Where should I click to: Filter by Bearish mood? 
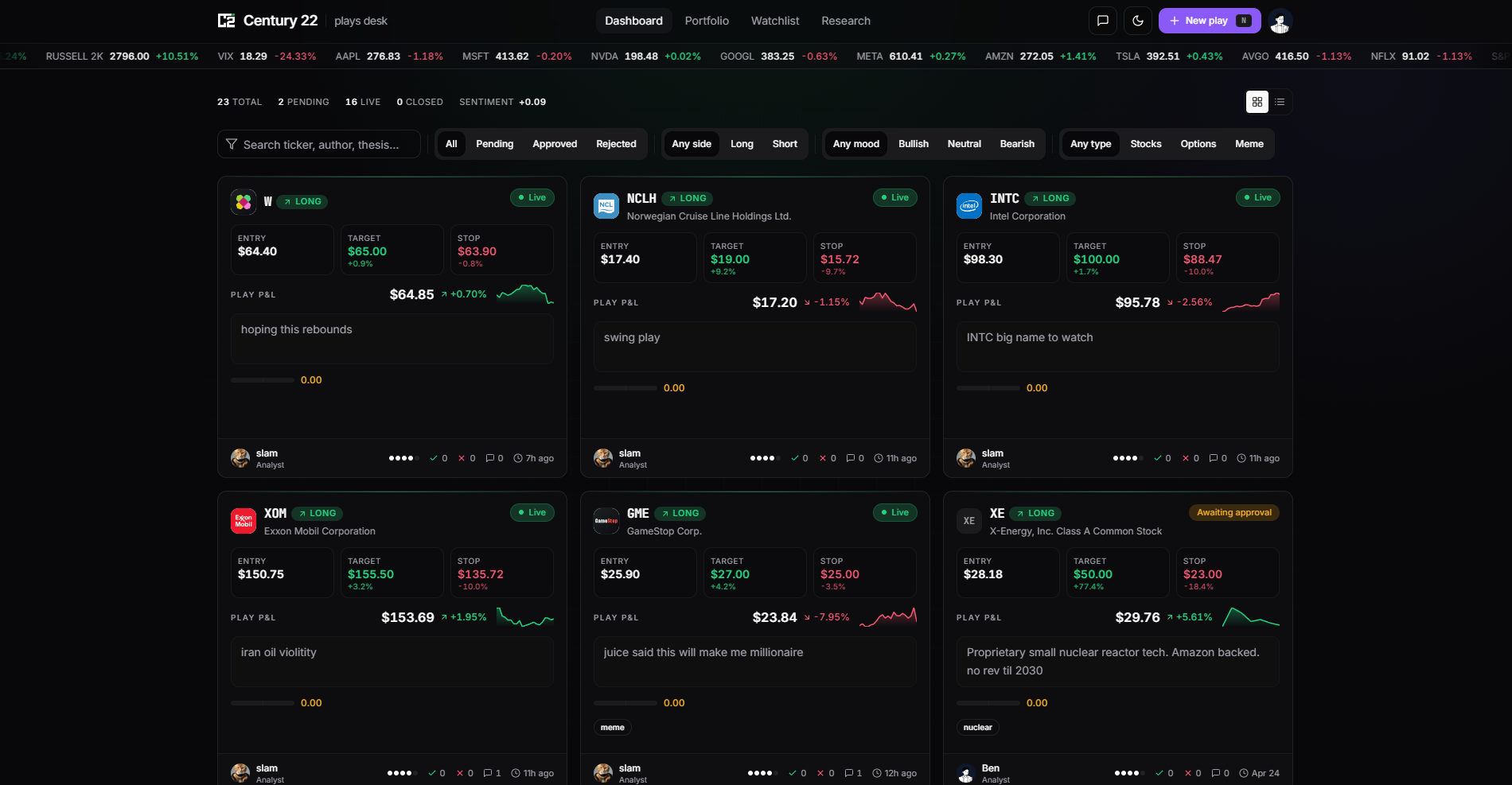(x=1017, y=144)
